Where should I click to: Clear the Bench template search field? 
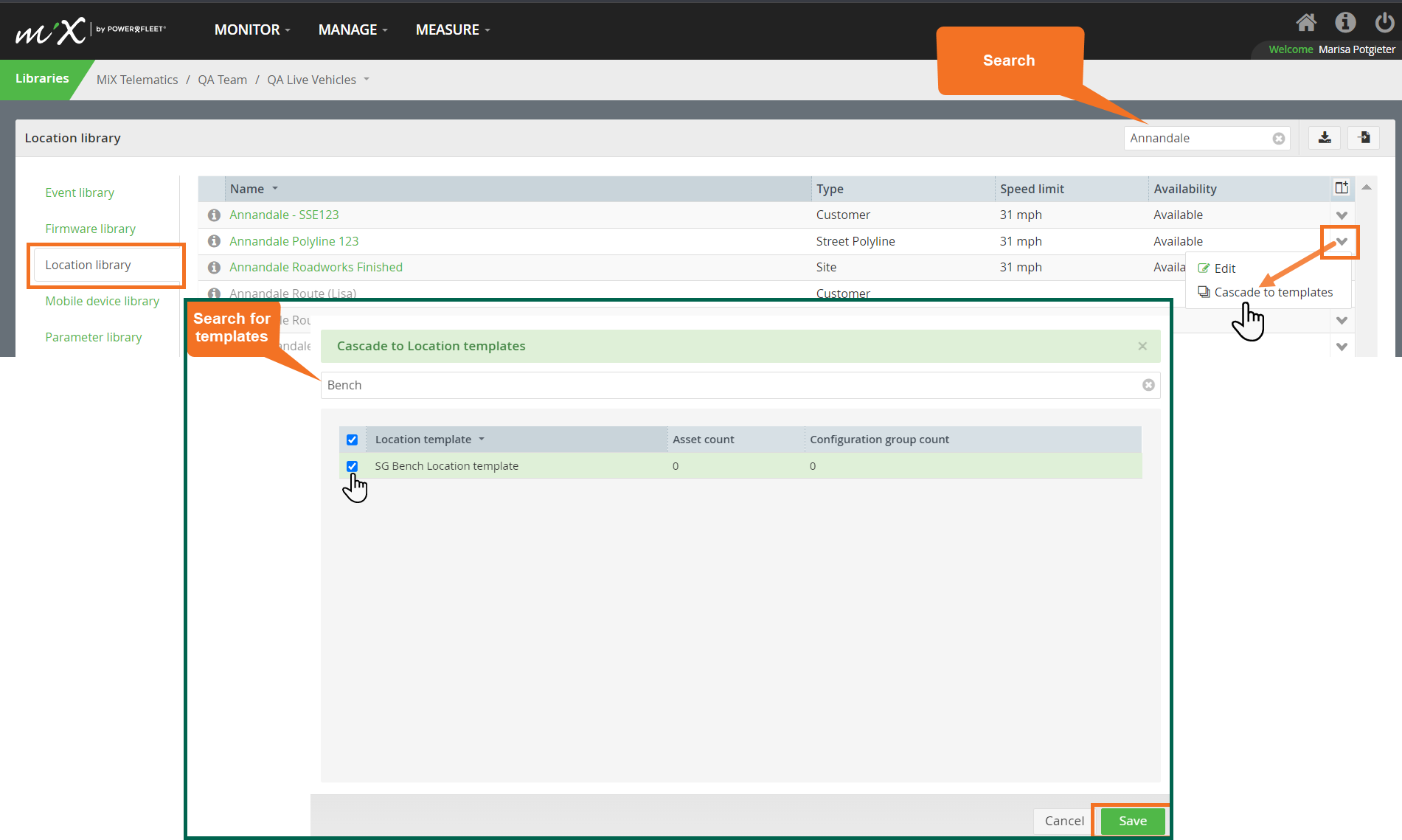[x=1148, y=385]
